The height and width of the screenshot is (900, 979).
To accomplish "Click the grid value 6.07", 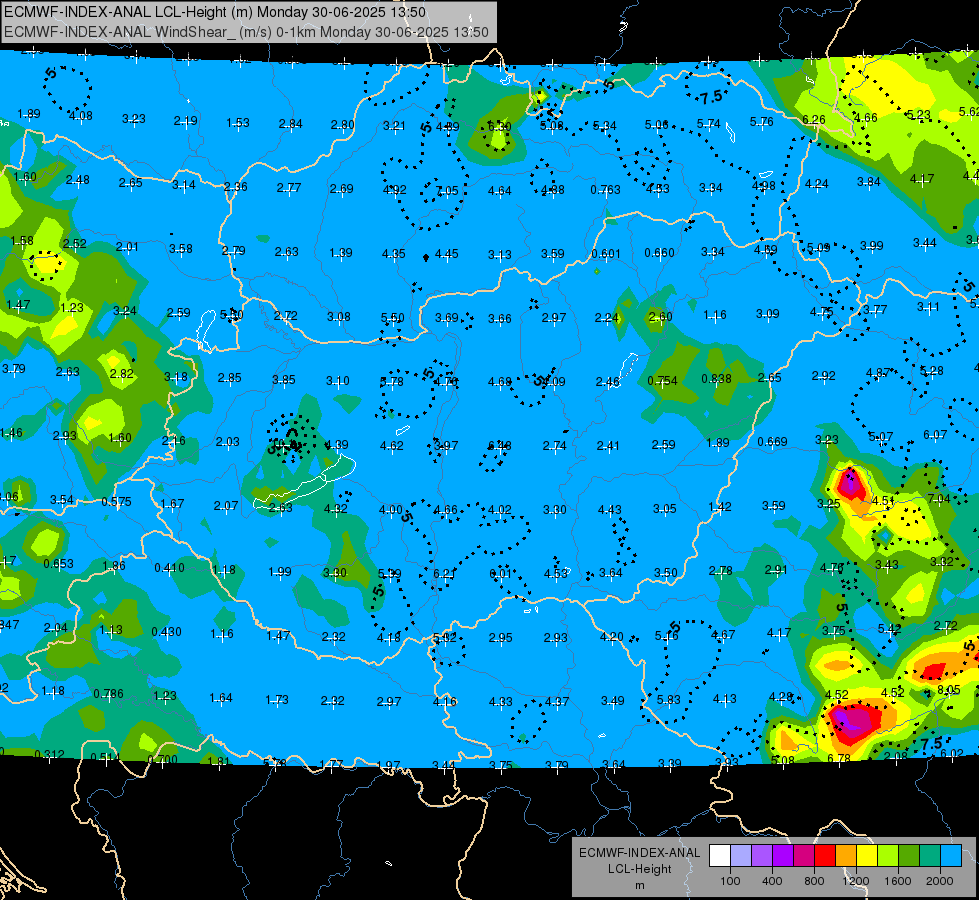I will (x=935, y=434).
